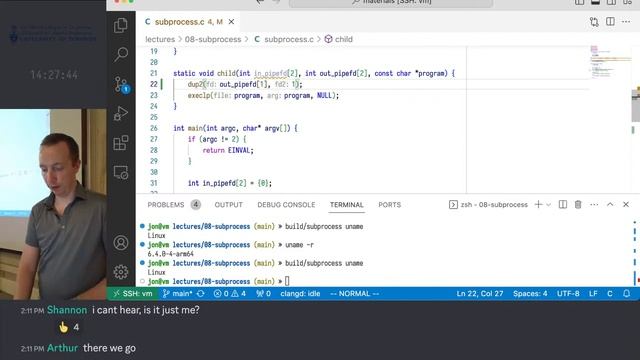
Task: Click the clangd: idle status item
Action: pyautogui.click(x=300, y=293)
